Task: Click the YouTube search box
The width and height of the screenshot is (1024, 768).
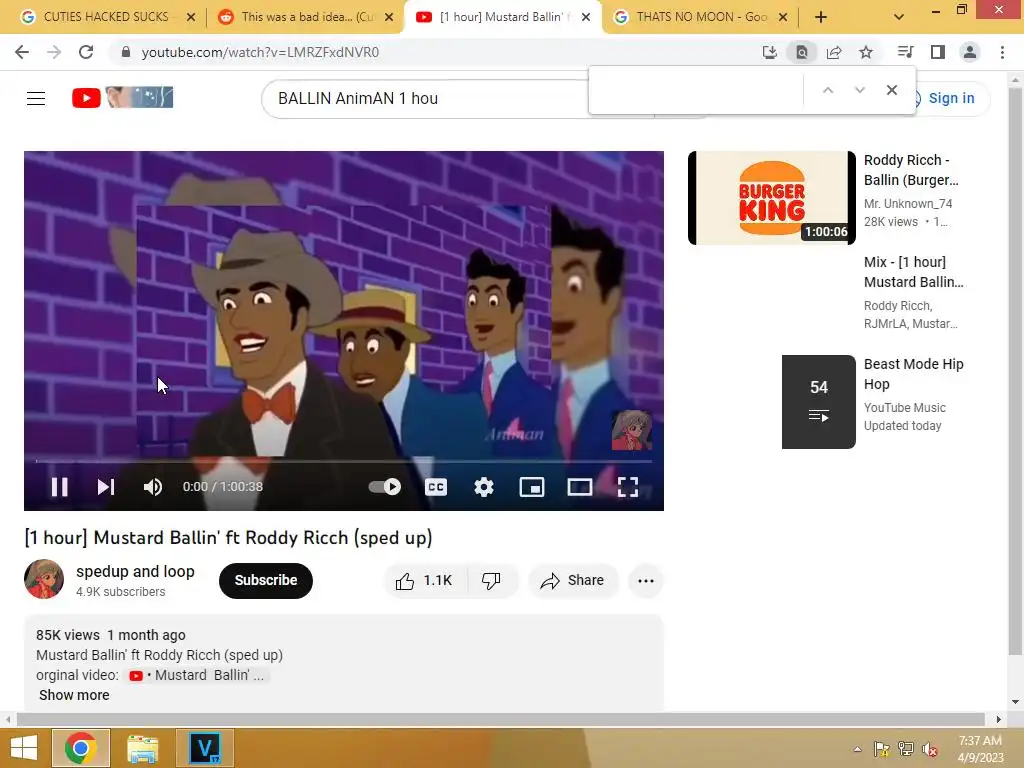Action: (x=426, y=99)
